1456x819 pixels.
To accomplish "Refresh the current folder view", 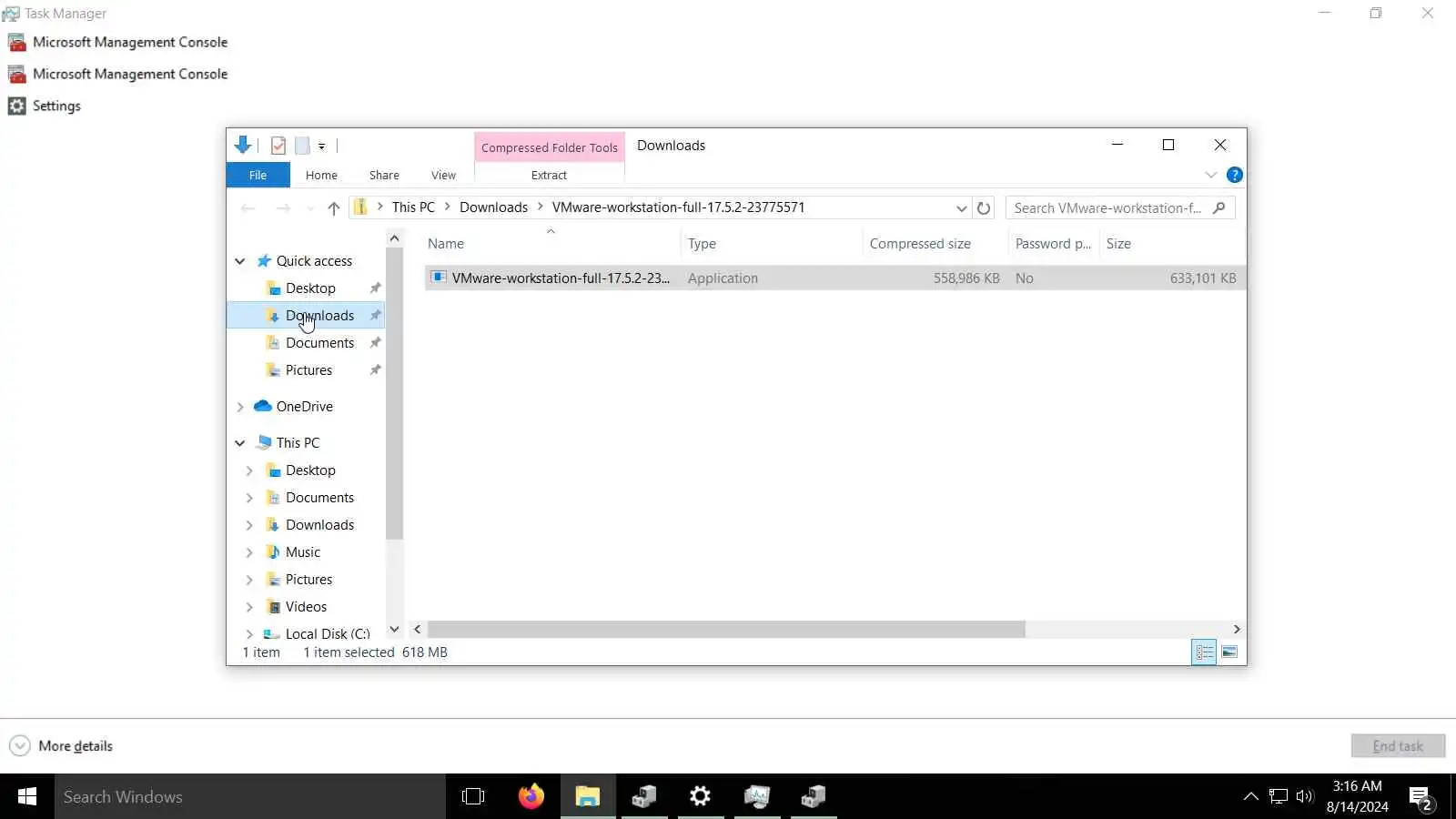I will tap(984, 208).
